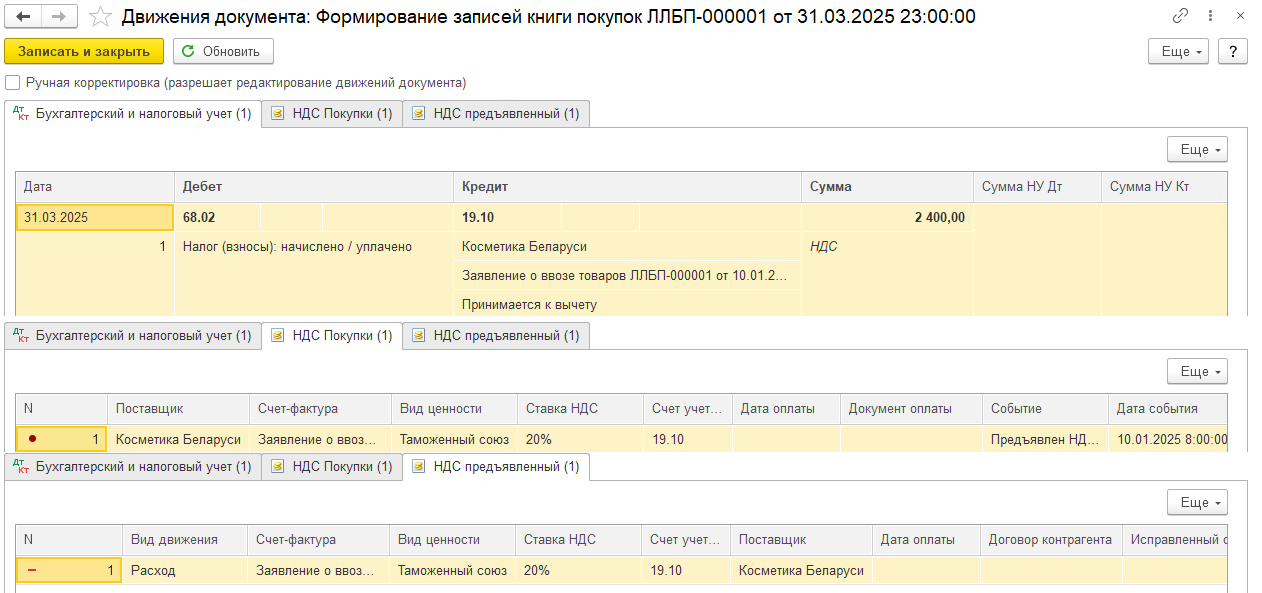Click the Сумма НУ Кт column header
Image resolution: width=1262 pixels, height=593 pixels.
click(x=1164, y=187)
